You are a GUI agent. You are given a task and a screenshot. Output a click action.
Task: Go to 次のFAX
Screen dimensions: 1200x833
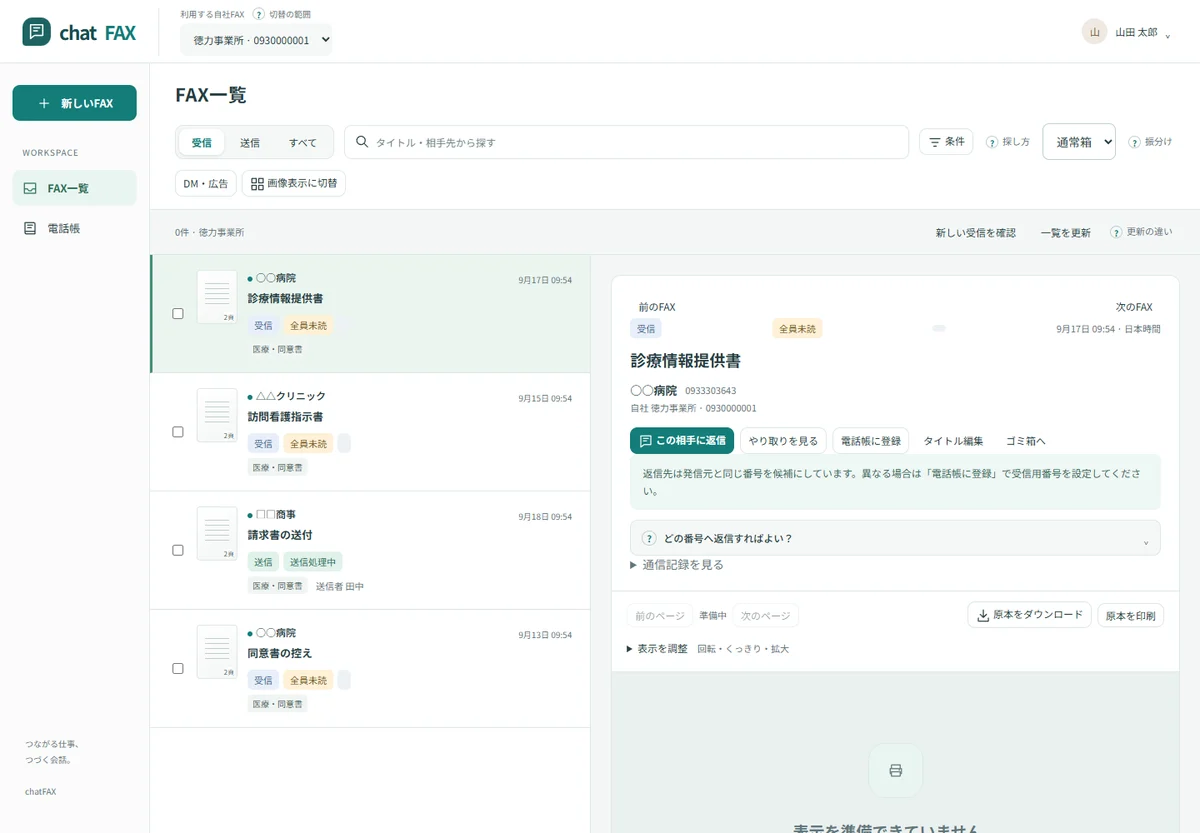[1134, 307]
